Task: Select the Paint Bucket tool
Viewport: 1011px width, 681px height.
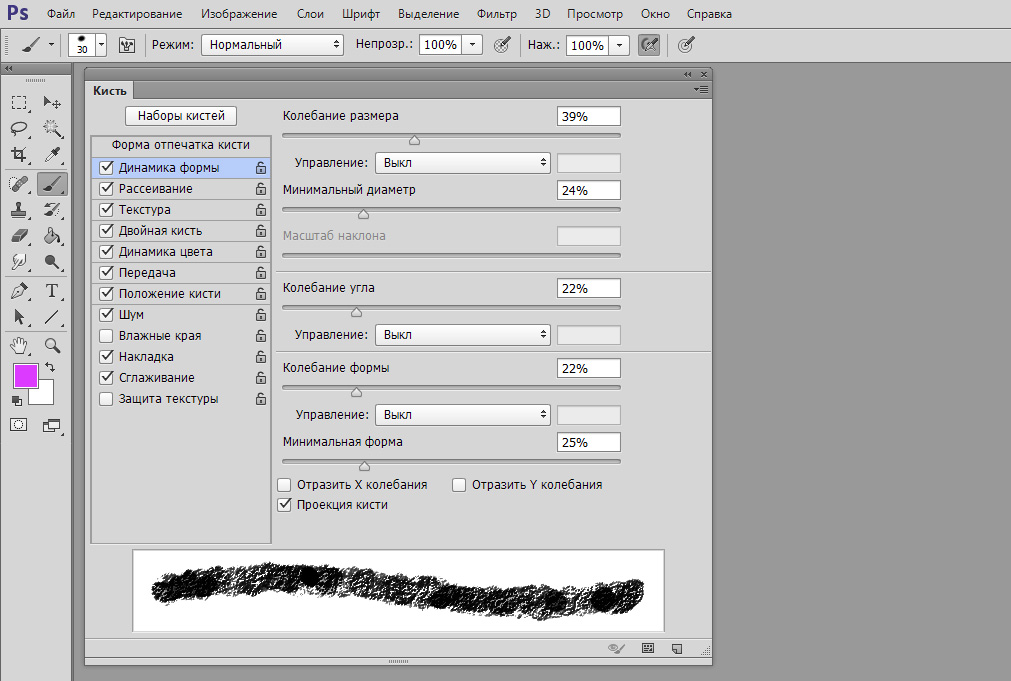Action: point(52,236)
